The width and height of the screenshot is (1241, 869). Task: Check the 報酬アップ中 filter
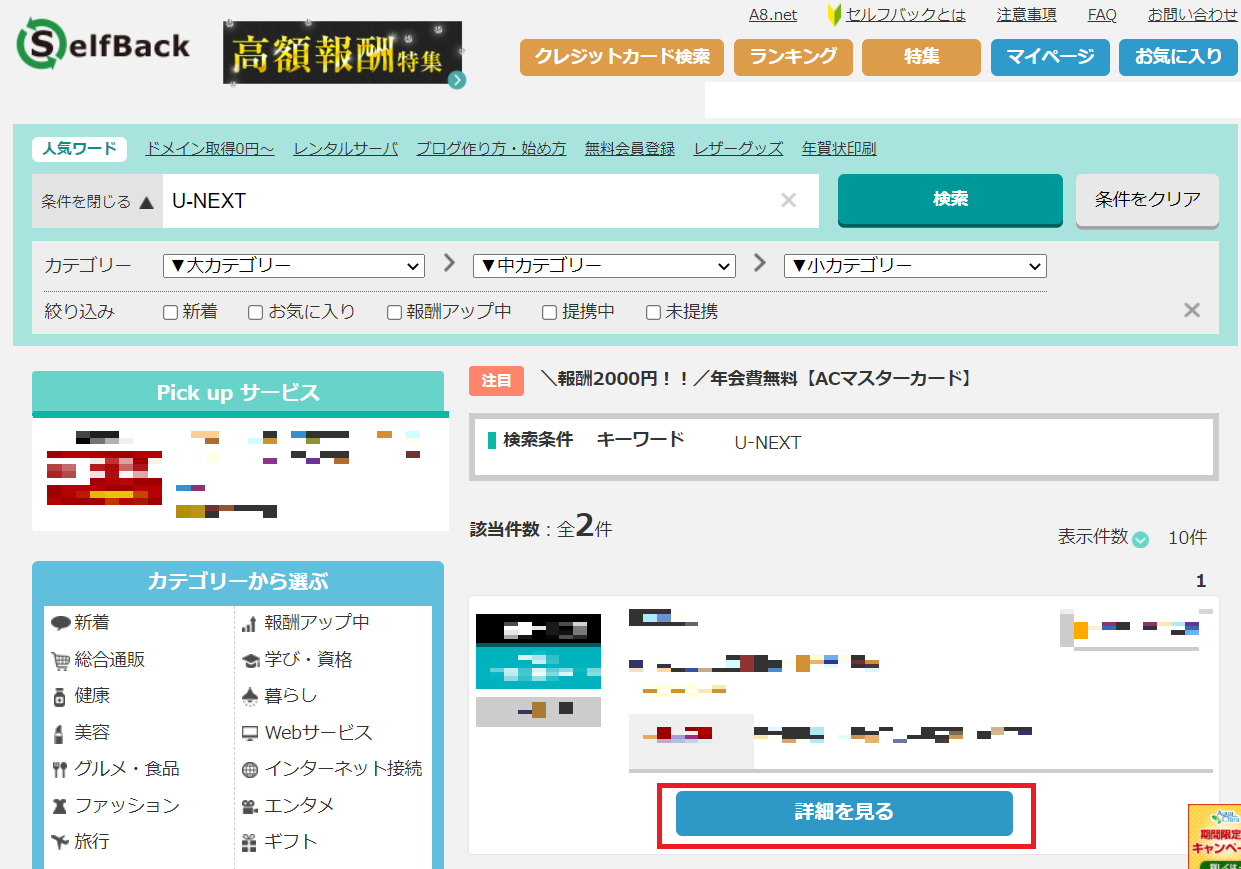pos(395,312)
